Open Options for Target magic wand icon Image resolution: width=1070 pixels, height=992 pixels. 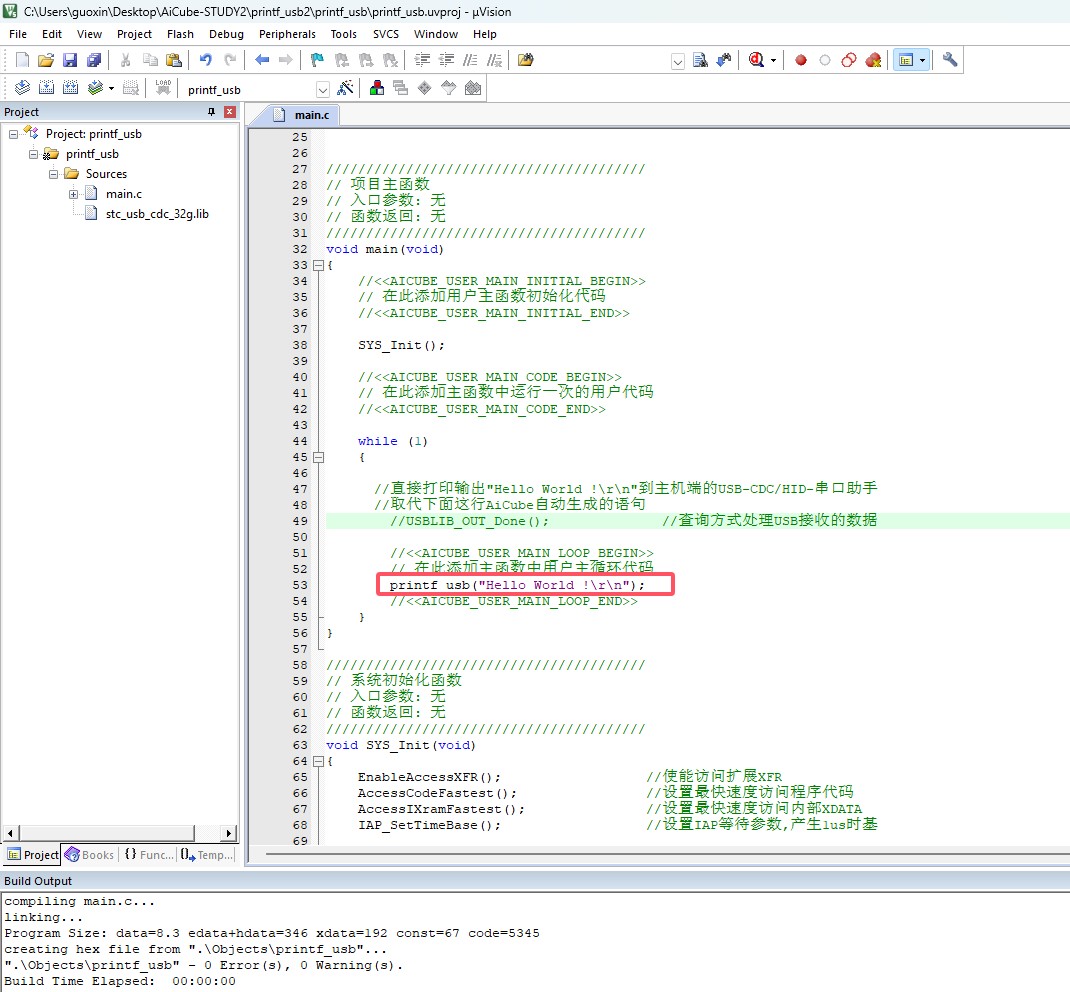346,88
